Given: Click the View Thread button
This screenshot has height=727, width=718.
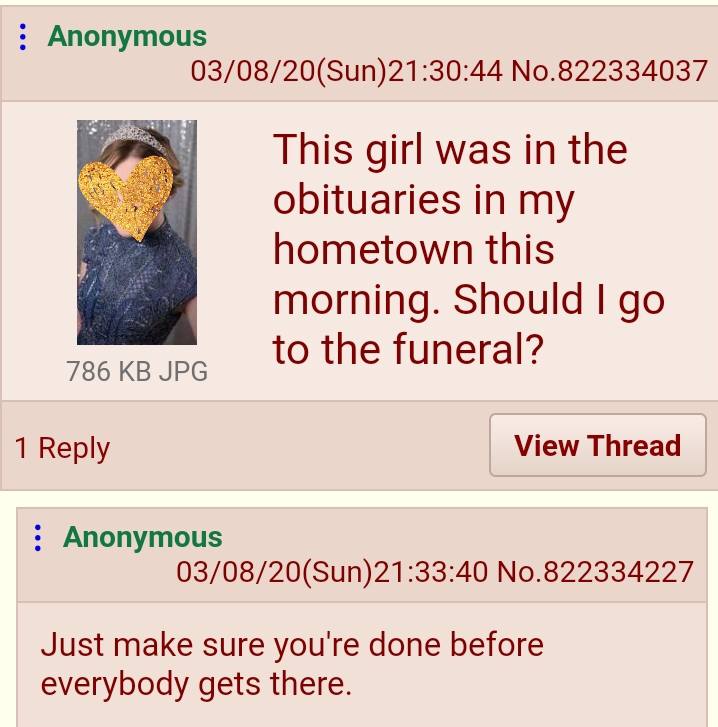Looking at the screenshot, I should pos(597,445).
